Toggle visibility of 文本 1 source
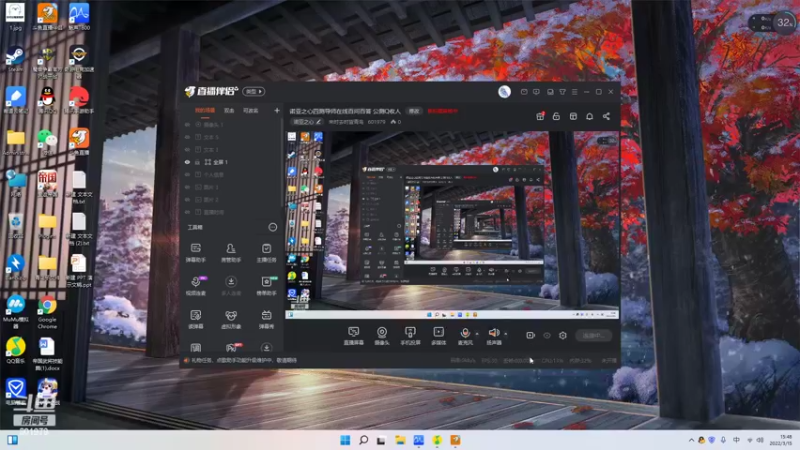The image size is (800, 450). [x=187, y=149]
